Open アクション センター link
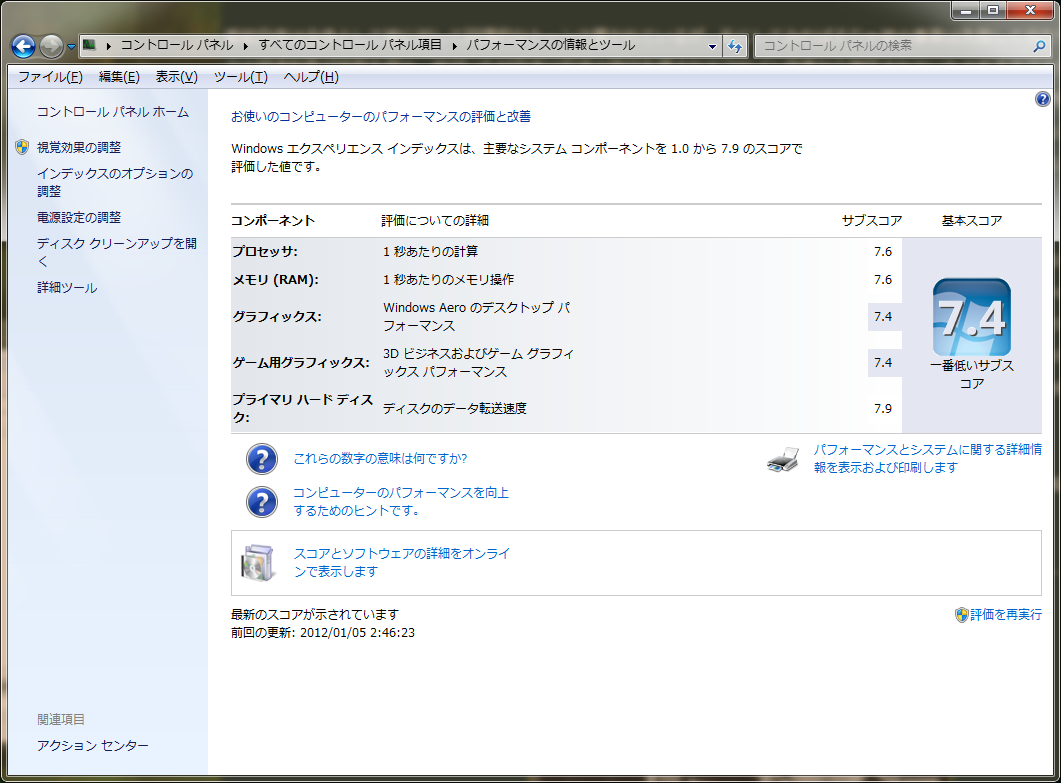 (x=93, y=746)
